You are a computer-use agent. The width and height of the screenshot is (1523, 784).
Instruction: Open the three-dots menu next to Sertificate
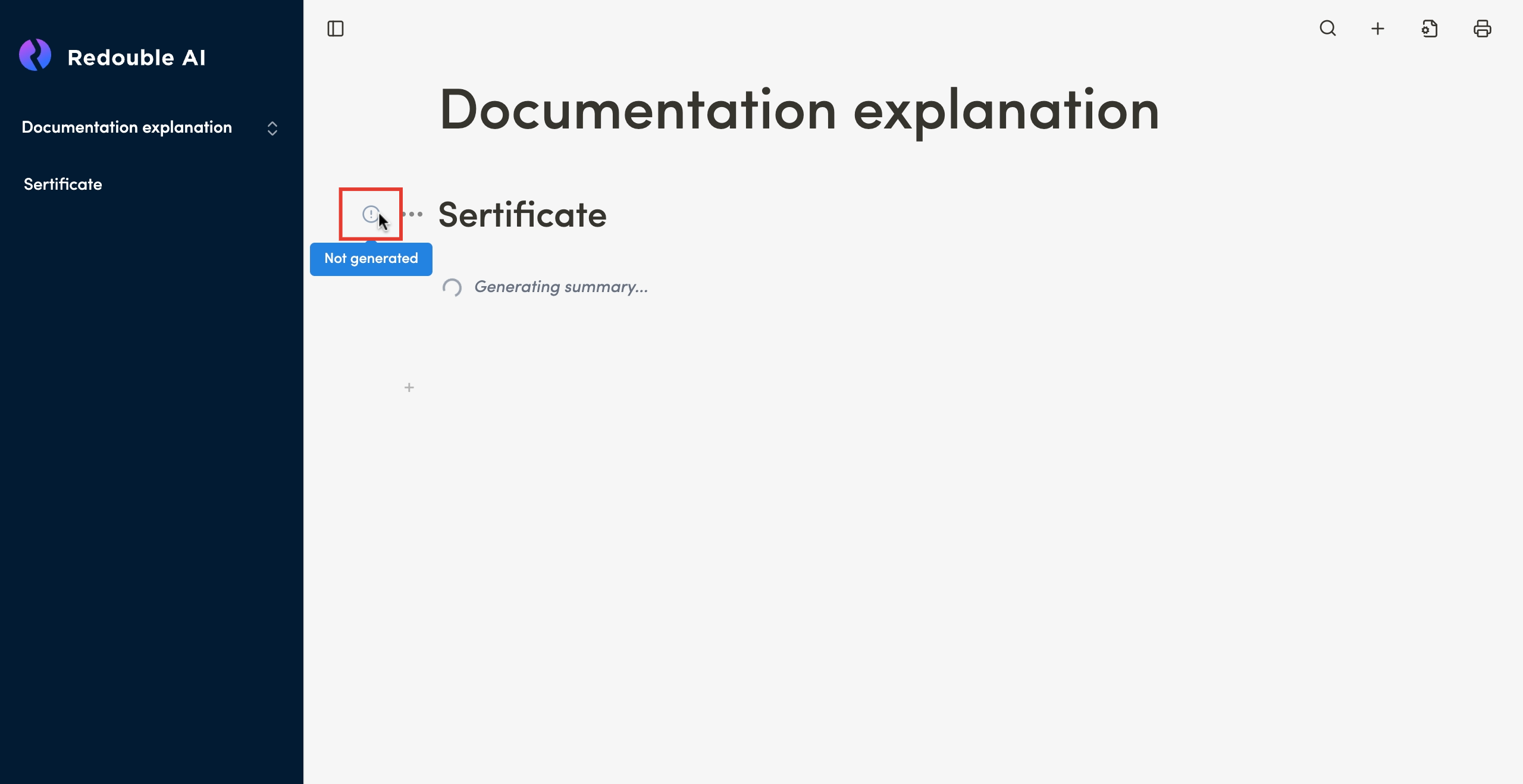tap(414, 214)
